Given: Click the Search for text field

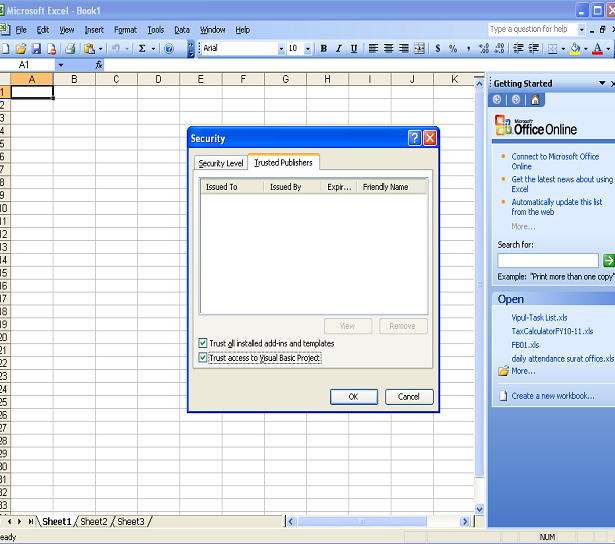Looking at the screenshot, I should [547, 260].
